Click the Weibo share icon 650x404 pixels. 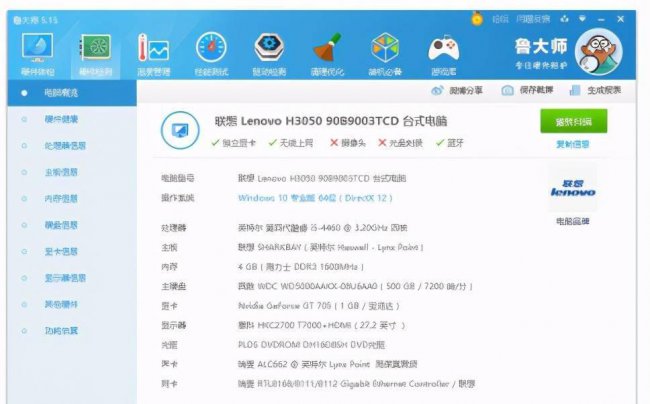tap(437, 90)
